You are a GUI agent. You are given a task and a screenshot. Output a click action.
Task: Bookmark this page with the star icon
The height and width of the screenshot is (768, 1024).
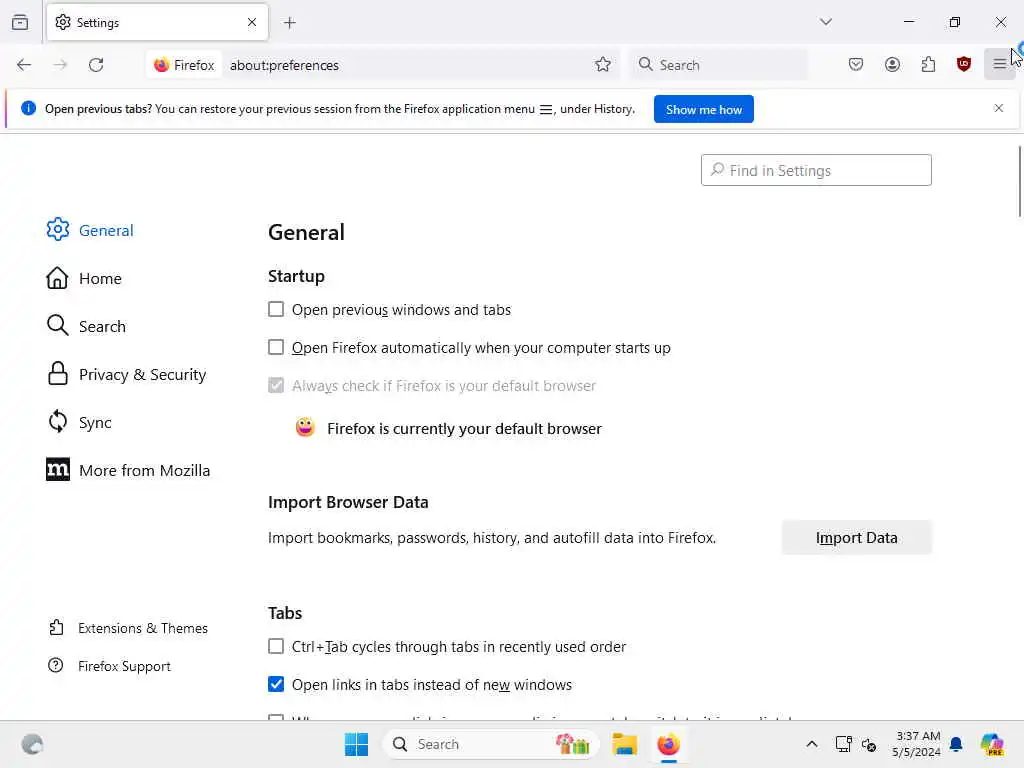coord(603,65)
